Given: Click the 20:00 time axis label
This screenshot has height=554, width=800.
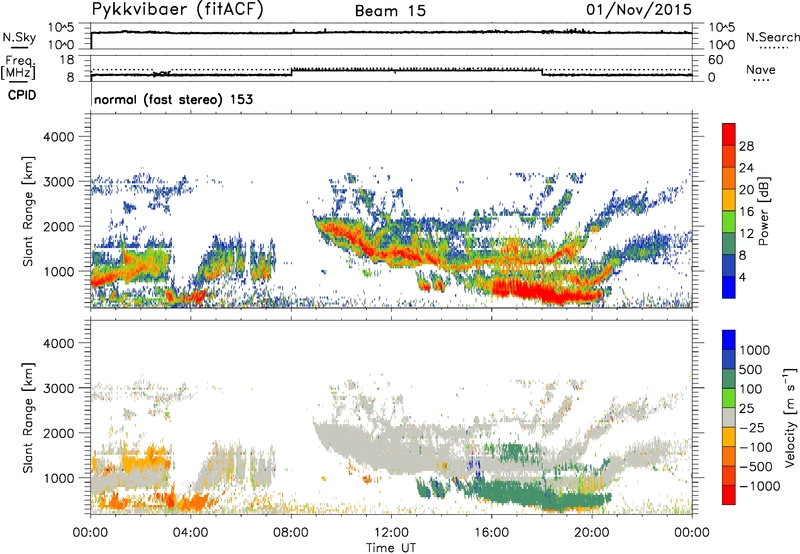Looking at the screenshot, I should point(592,533).
